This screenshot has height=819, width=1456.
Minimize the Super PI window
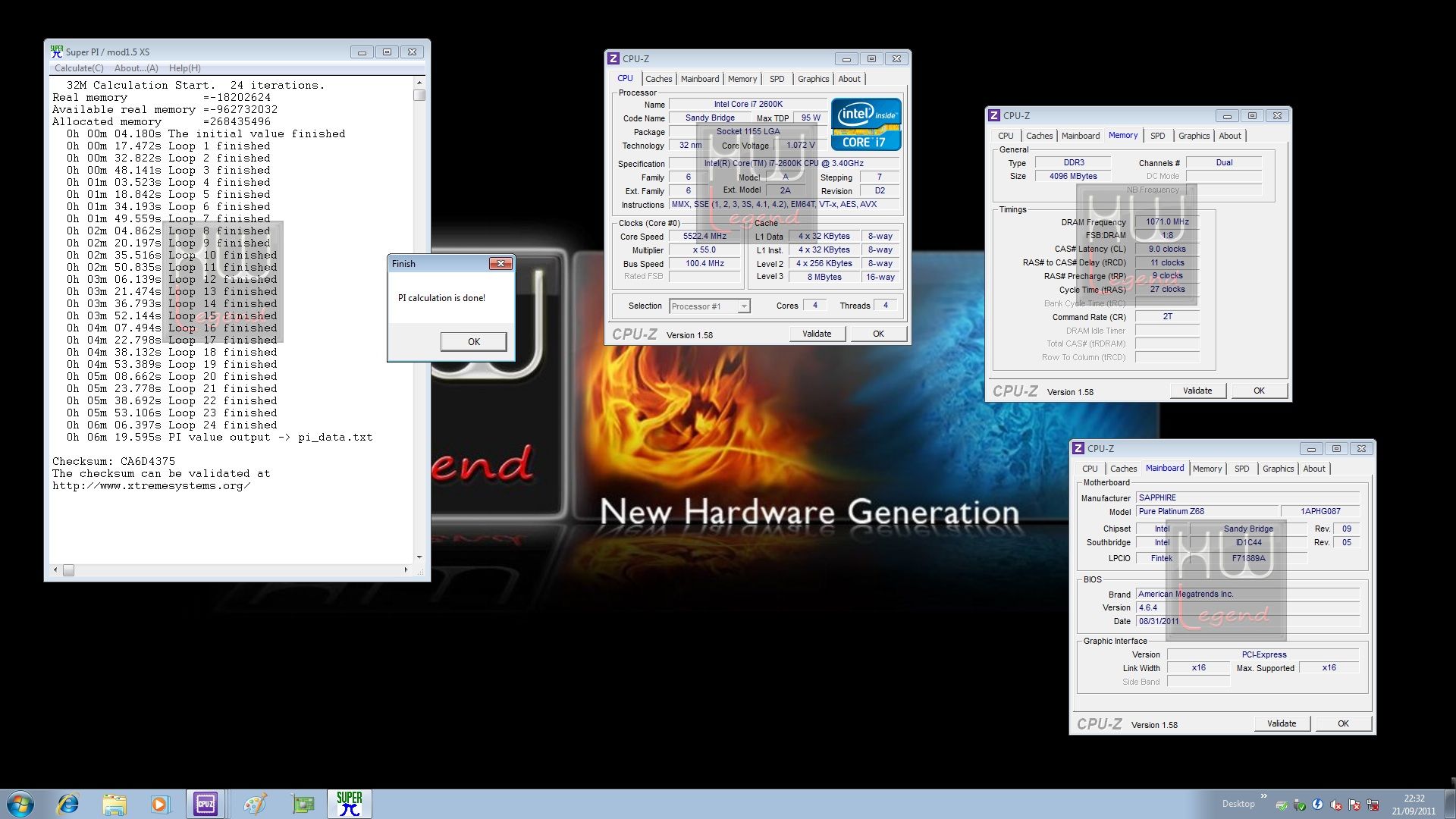pos(362,52)
